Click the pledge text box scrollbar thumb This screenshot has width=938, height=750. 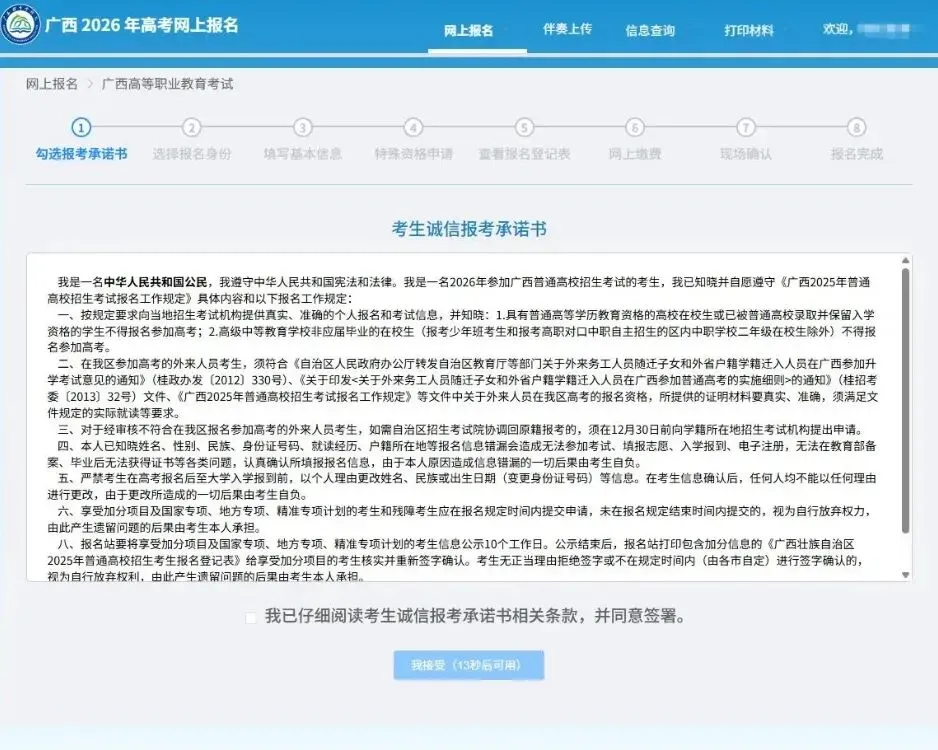(905, 400)
